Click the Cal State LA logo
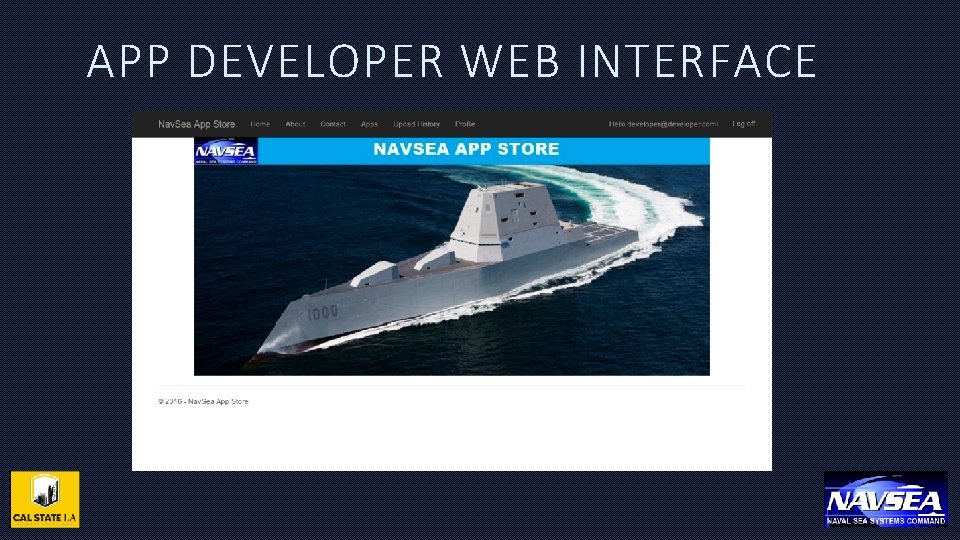 pyautogui.click(x=45, y=500)
